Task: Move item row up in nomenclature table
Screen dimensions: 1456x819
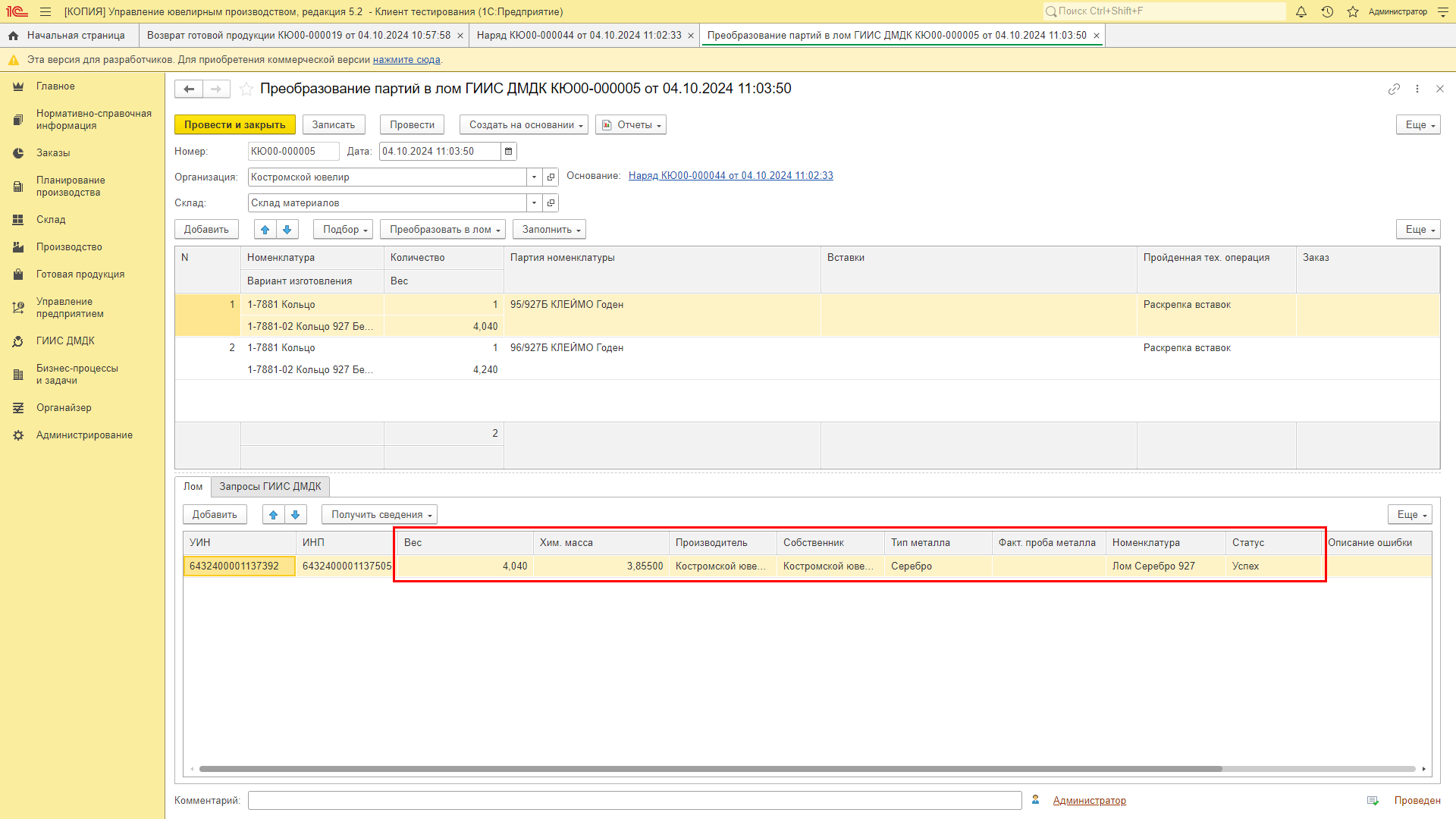Action: [265, 230]
